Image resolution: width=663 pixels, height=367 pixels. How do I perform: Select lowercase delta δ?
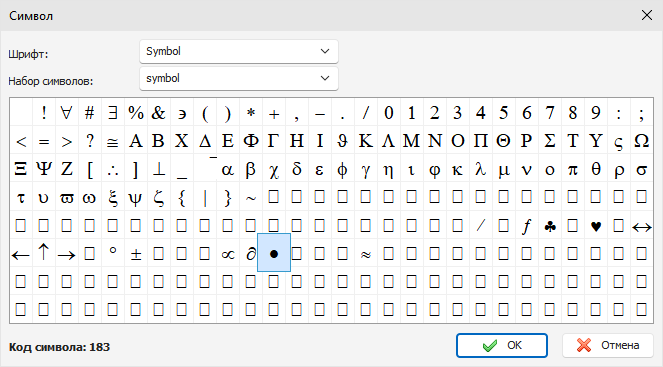(297, 169)
